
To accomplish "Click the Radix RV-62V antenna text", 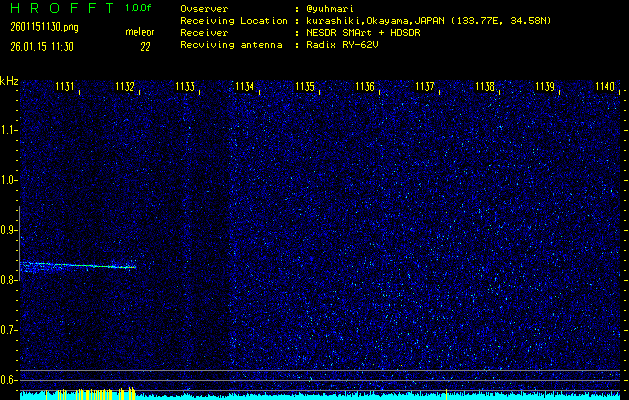I will [x=344, y=45].
